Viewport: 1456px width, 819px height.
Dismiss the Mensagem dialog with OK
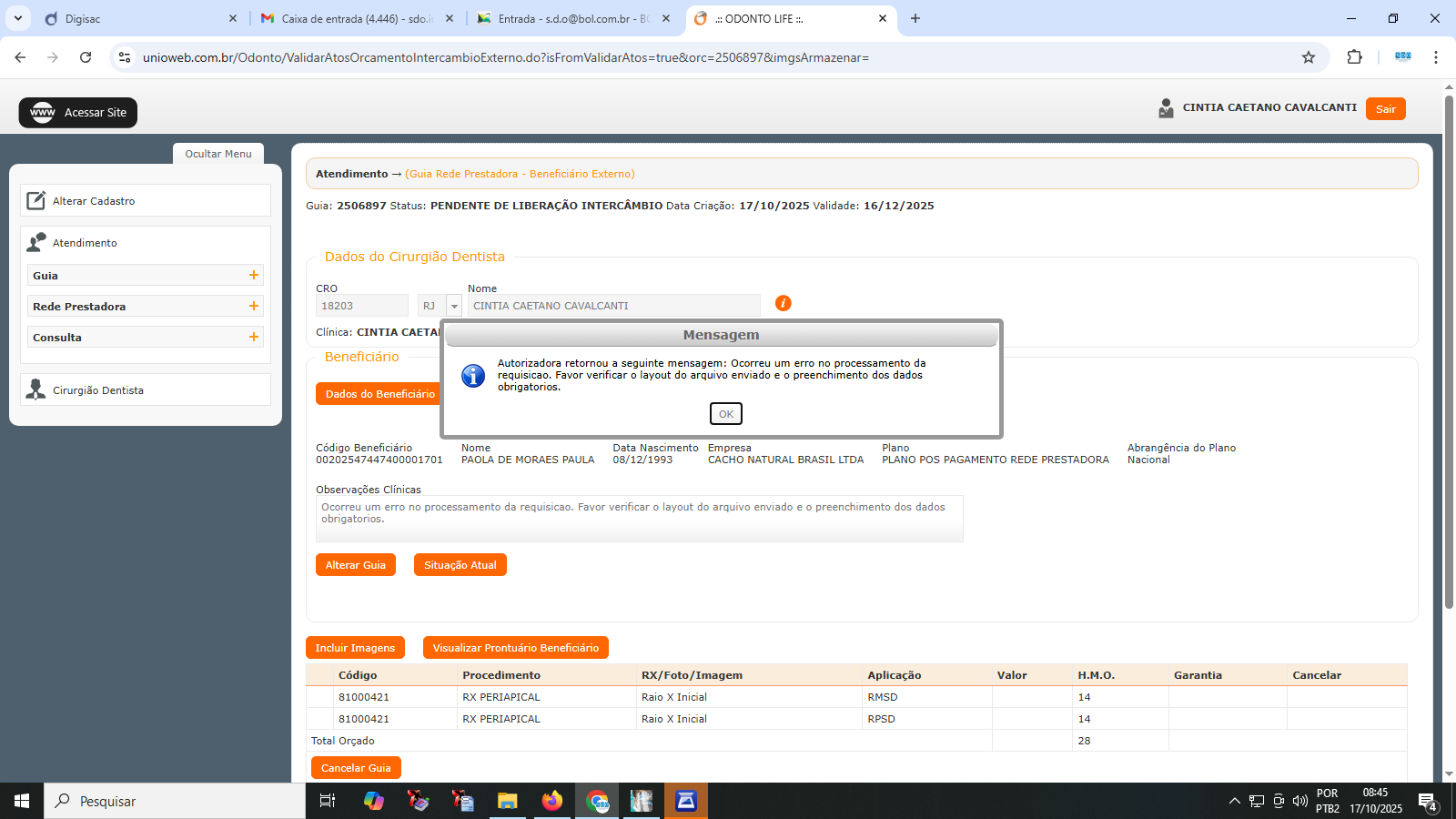coord(725,414)
